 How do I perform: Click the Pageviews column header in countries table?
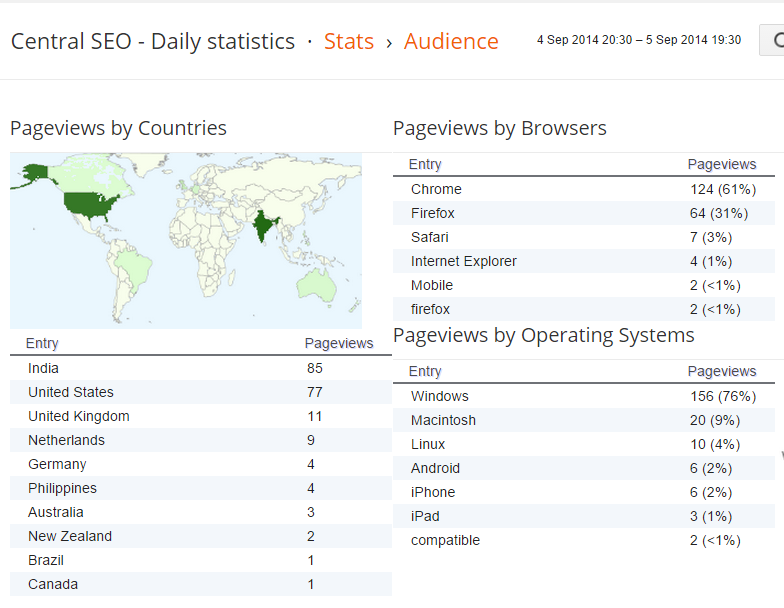(339, 343)
